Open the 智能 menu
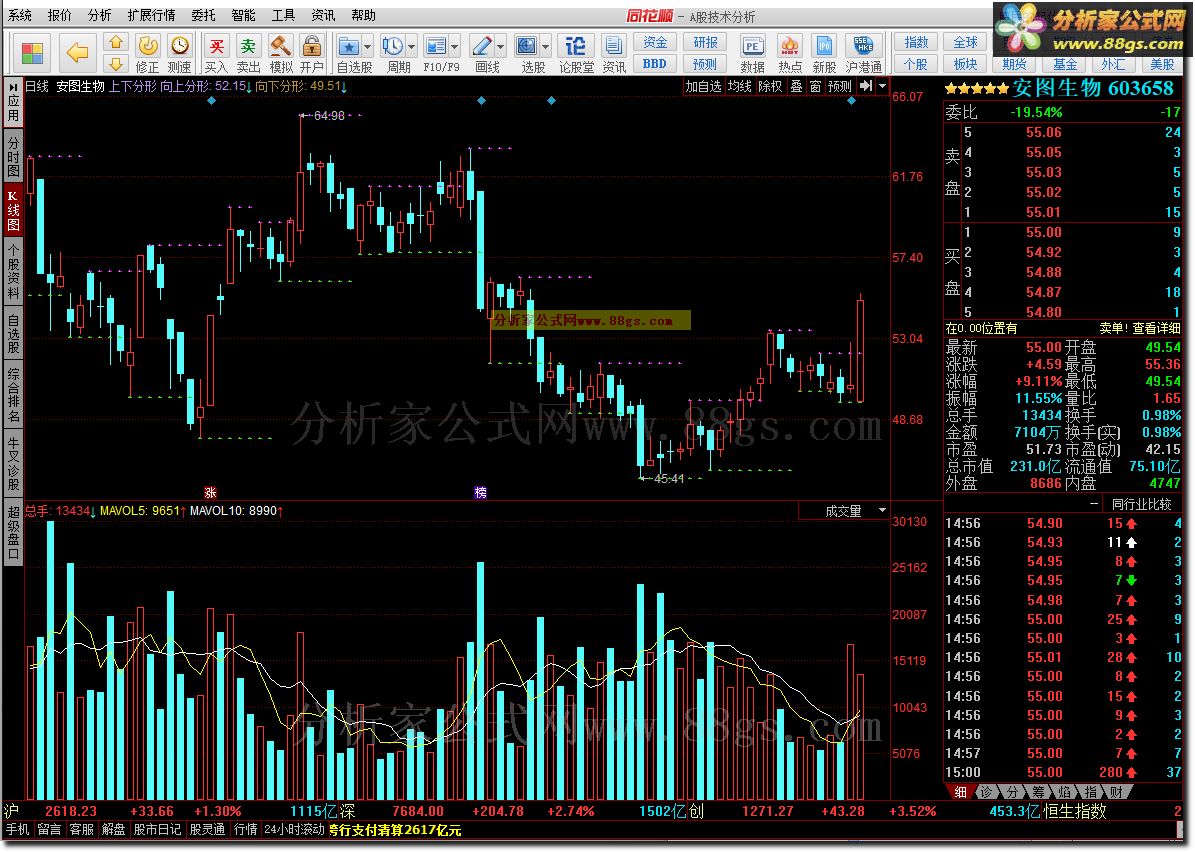This screenshot has height=852, width=1195. pyautogui.click(x=243, y=15)
